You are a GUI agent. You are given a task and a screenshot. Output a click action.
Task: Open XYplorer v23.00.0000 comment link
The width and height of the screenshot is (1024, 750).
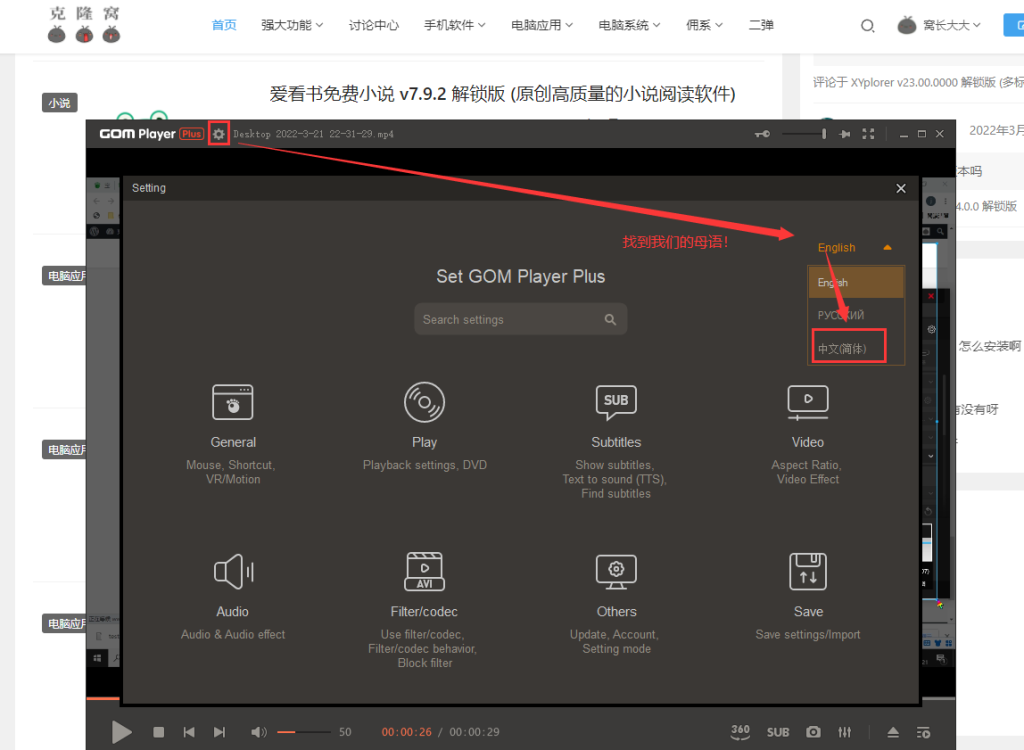coord(918,82)
